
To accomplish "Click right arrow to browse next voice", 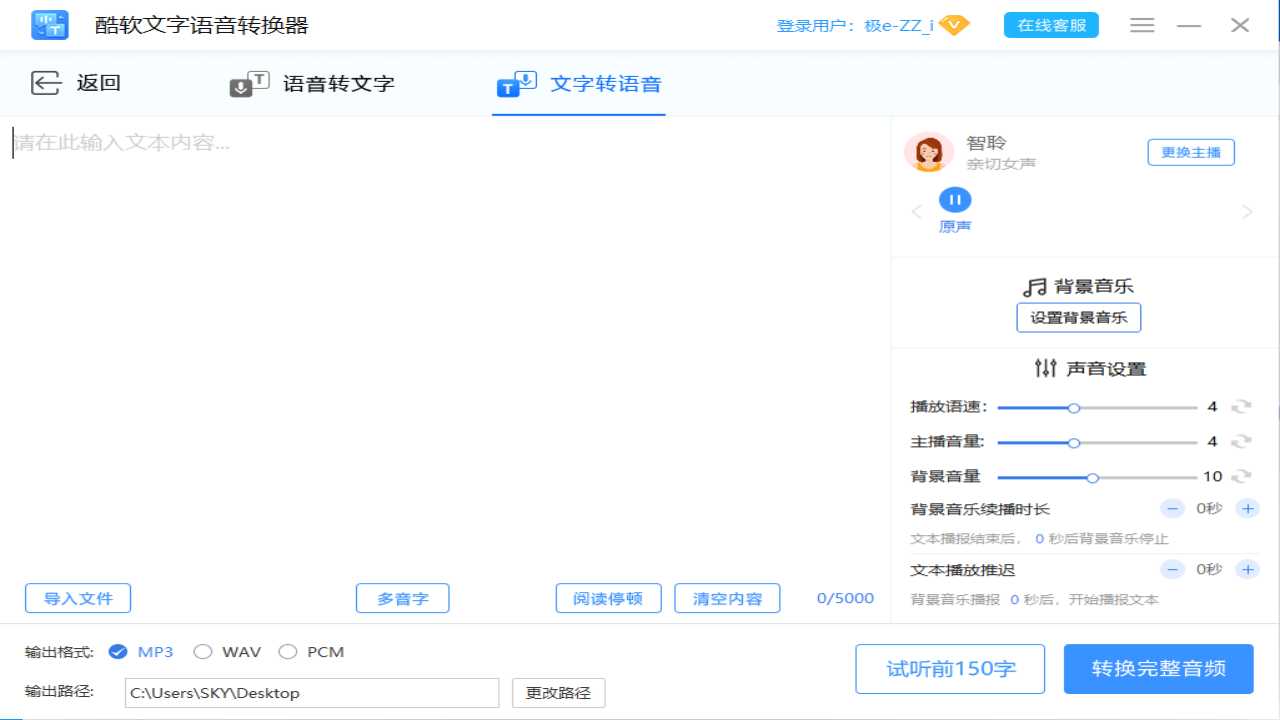I will 1246,211.
